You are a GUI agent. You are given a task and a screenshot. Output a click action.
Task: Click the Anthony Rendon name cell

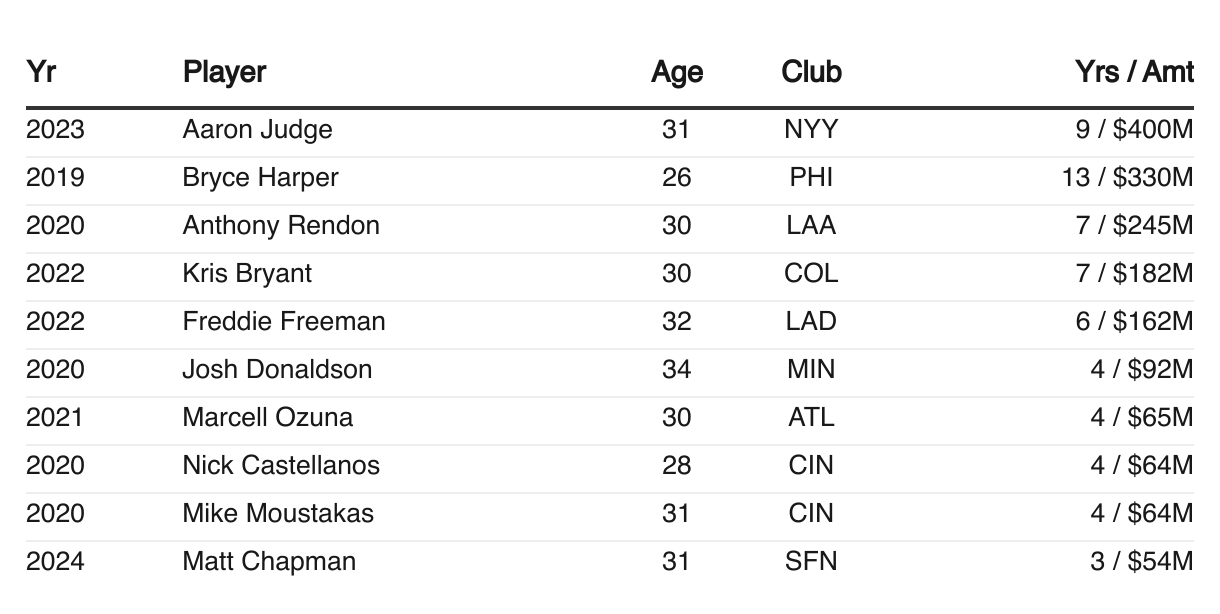pos(281,226)
